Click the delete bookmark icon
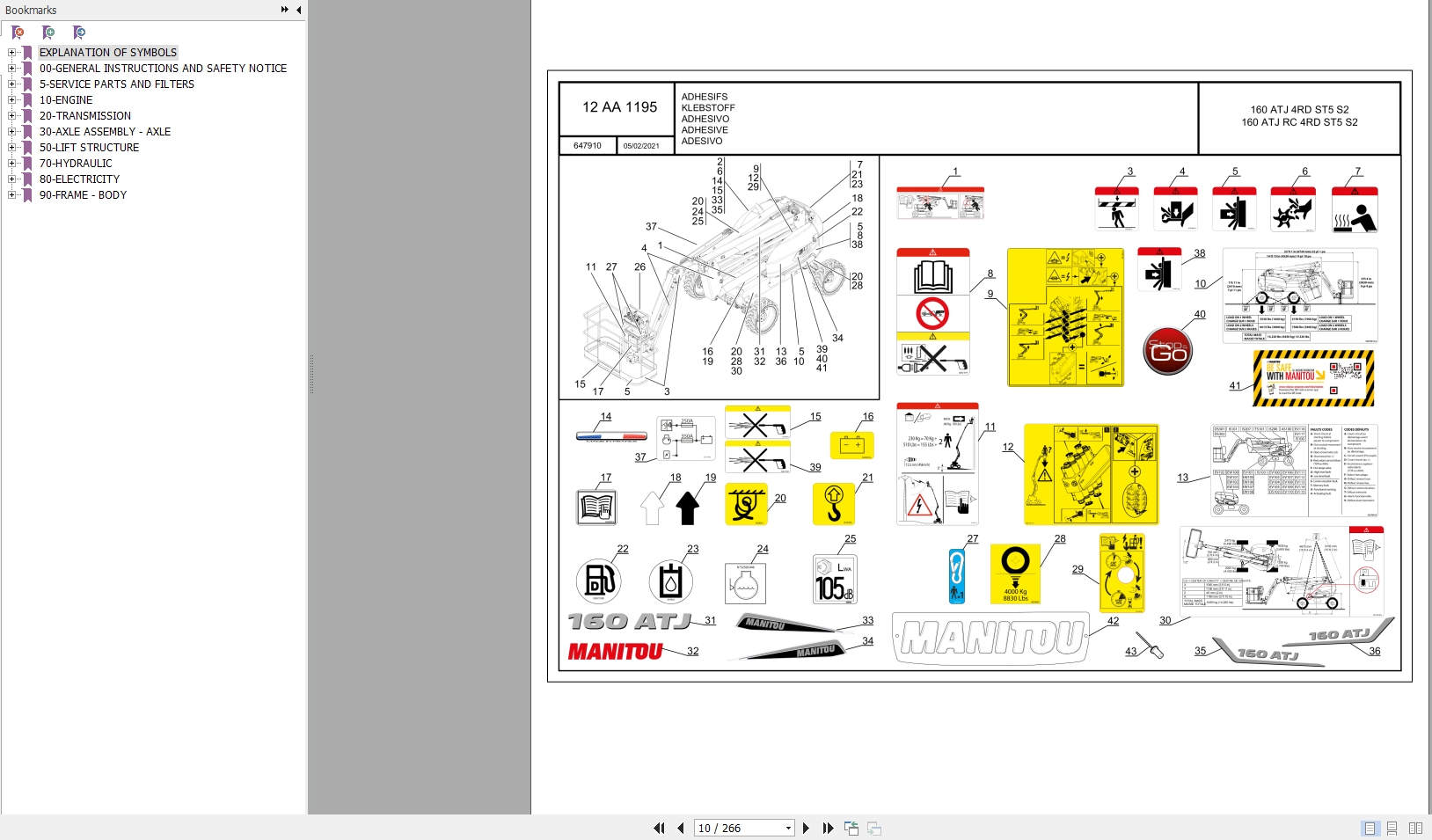 (x=18, y=33)
